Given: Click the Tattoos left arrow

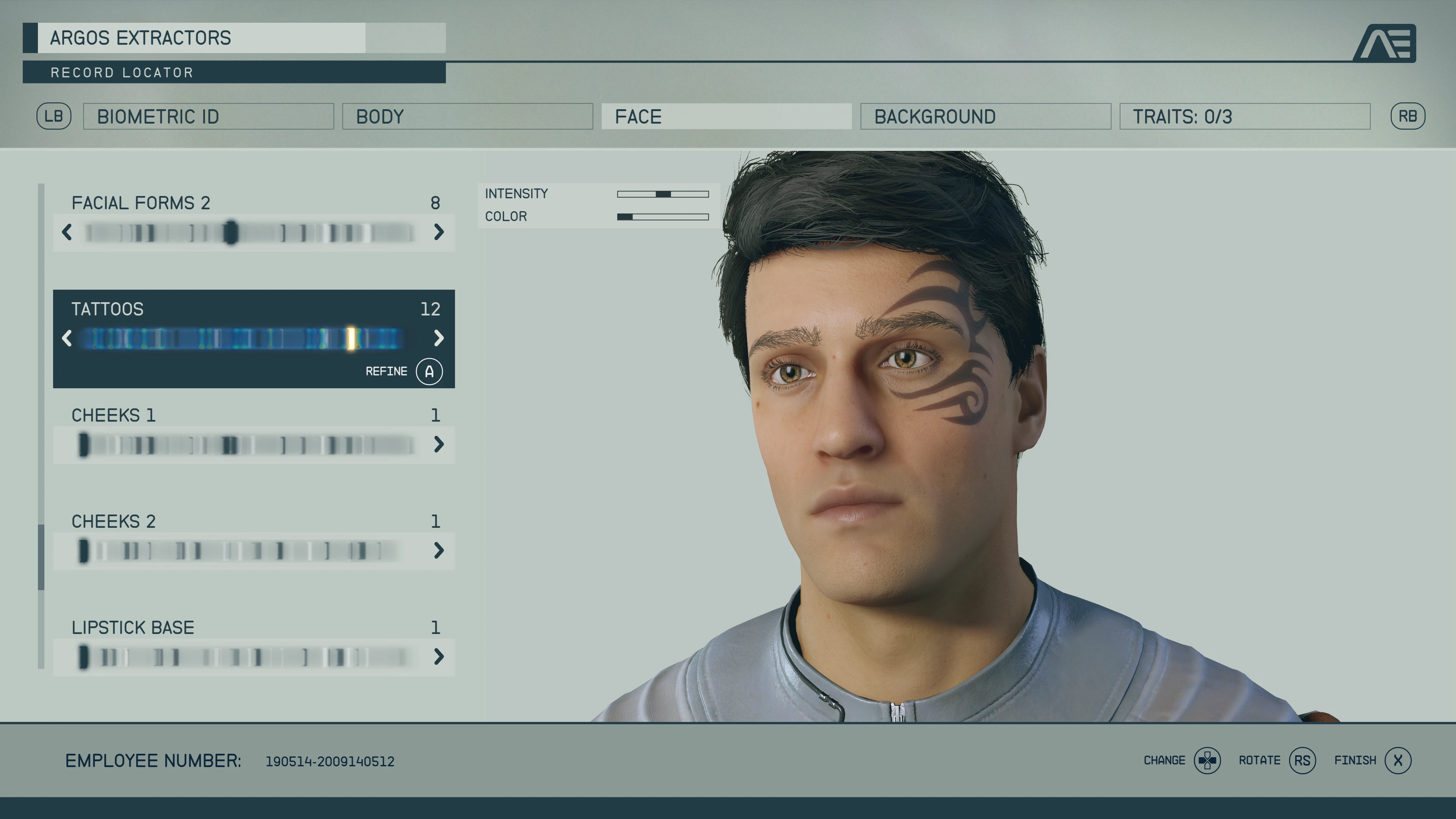Looking at the screenshot, I should point(67,338).
